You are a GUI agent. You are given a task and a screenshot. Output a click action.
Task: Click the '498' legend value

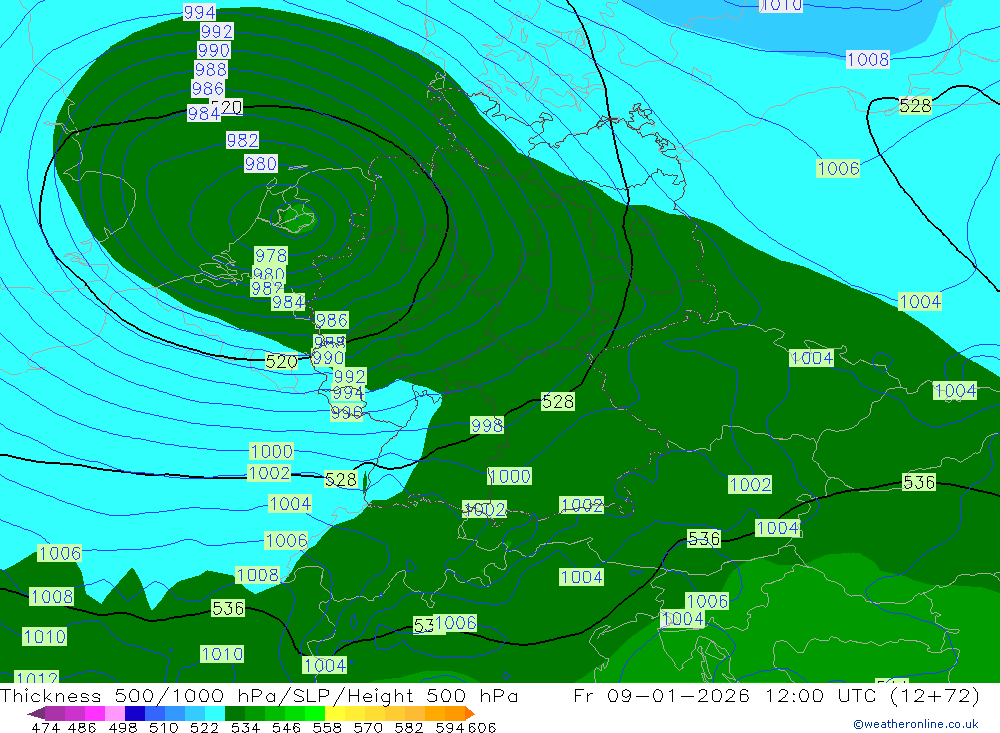(123, 727)
